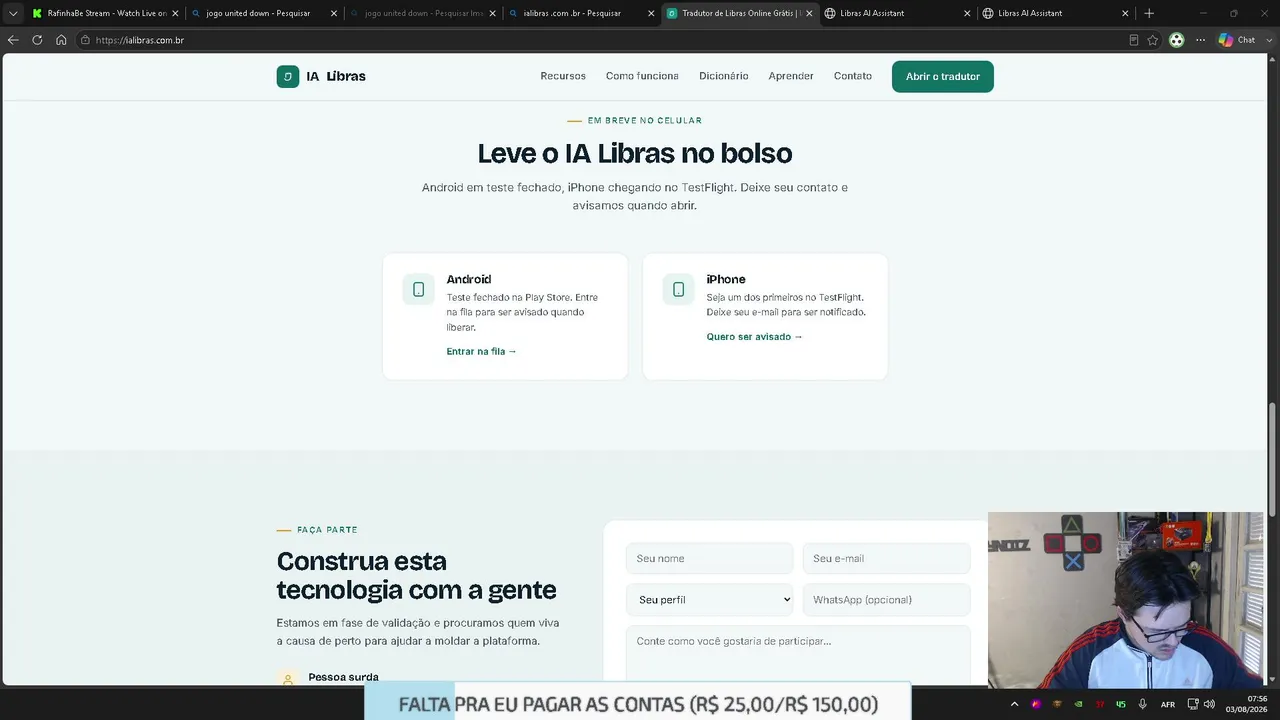Viewport: 1280px width, 720px height.
Task: Open the browser home page icon
Action: tap(61, 40)
